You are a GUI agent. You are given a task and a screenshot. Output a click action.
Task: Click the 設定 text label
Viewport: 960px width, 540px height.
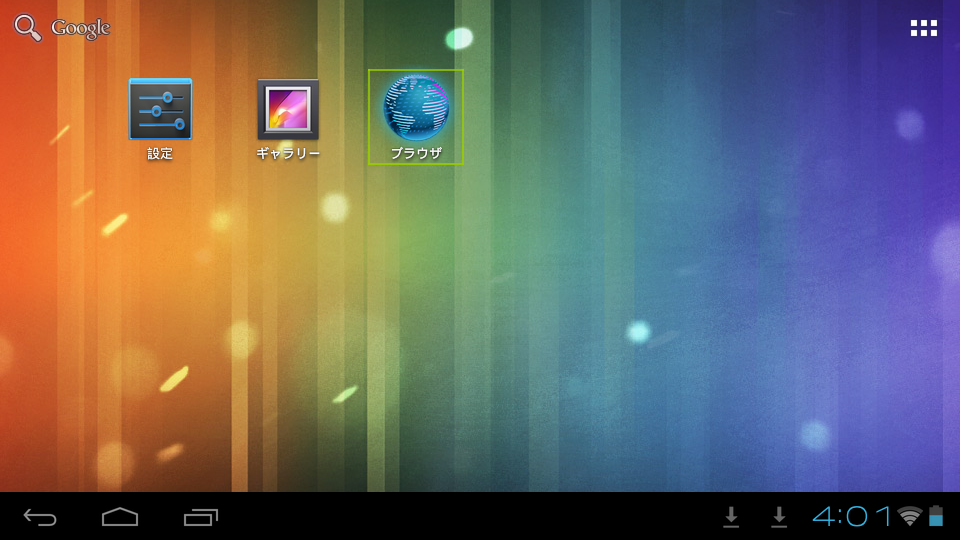click(x=160, y=154)
